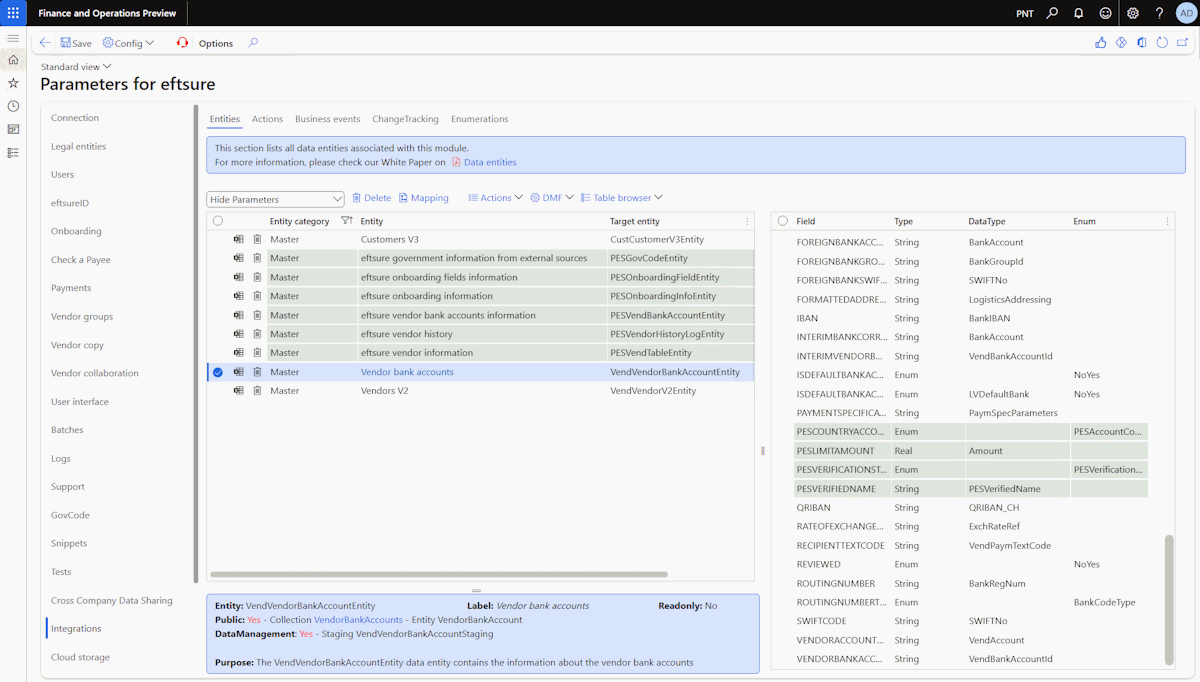1200x682 pixels.
Task: Refresh the page with the circular arrow
Action: 1162,43
